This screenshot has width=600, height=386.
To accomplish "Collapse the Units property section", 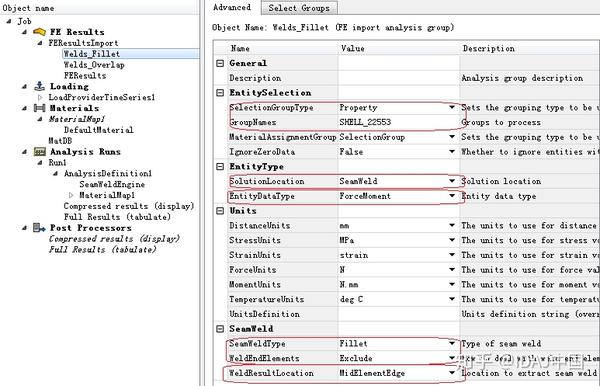I will (x=220, y=211).
